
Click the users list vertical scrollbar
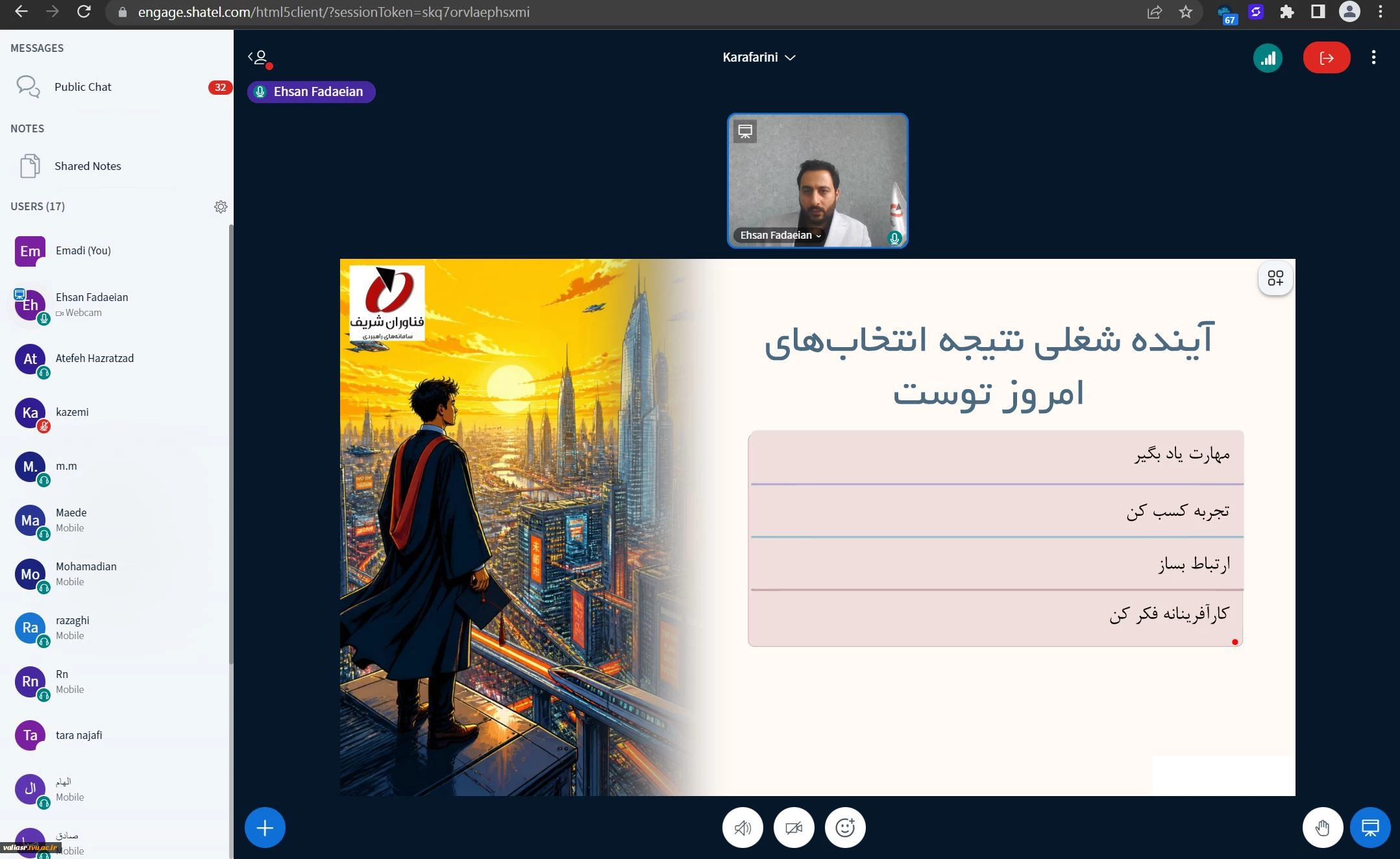point(231,444)
